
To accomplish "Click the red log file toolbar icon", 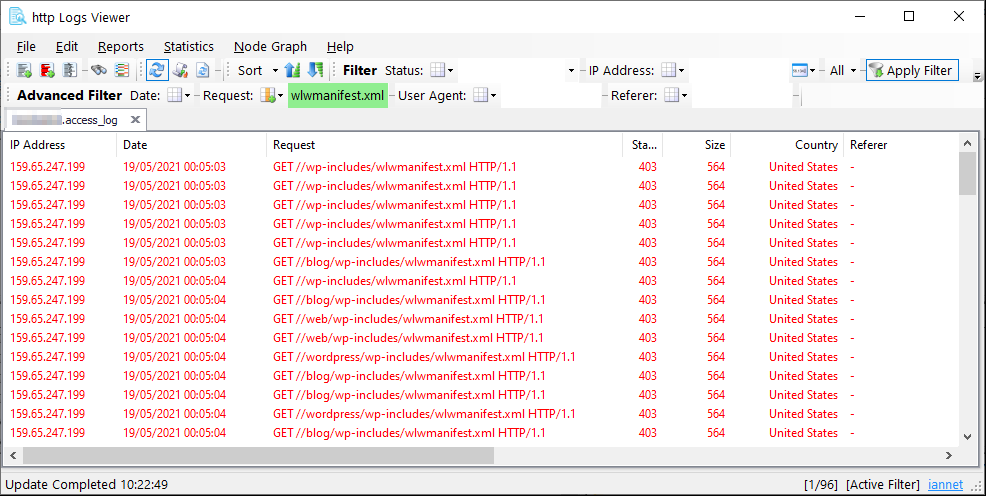I will click(x=46, y=71).
